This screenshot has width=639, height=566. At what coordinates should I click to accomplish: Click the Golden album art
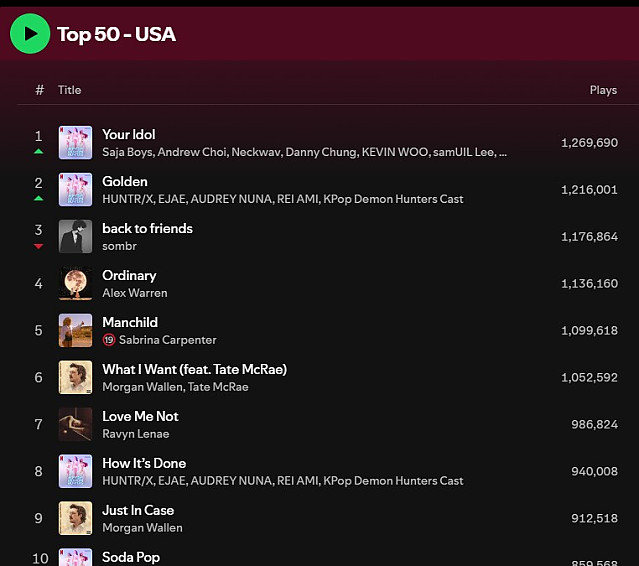coord(75,190)
